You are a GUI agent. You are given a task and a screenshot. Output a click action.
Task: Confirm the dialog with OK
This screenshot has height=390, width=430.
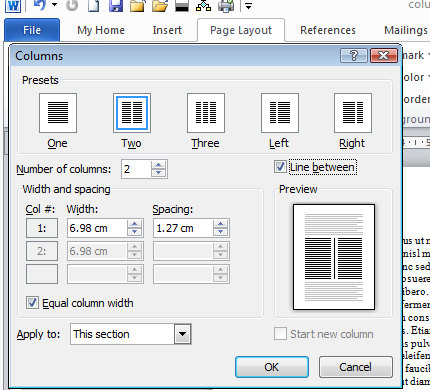(272, 367)
